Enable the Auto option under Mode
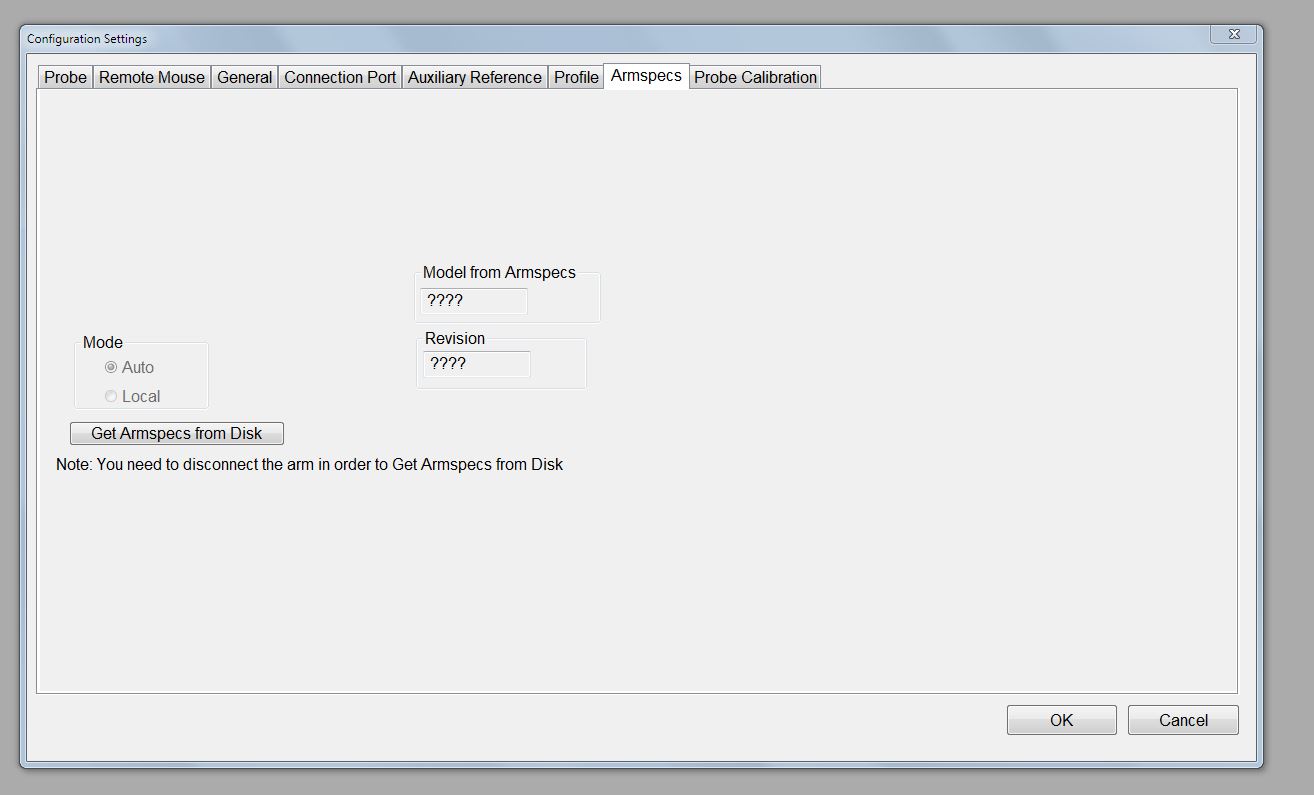This screenshot has height=795, width=1314. [x=111, y=367]
